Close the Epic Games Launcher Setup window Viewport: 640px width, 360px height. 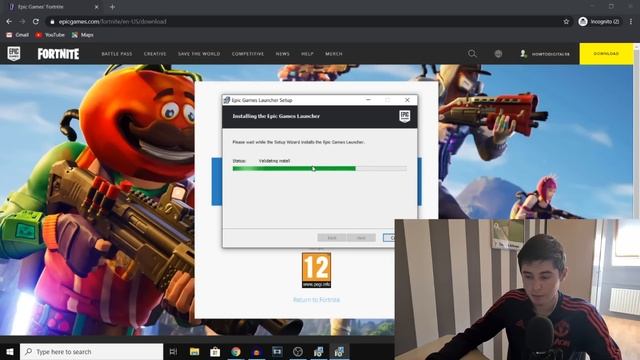point(407,100)
